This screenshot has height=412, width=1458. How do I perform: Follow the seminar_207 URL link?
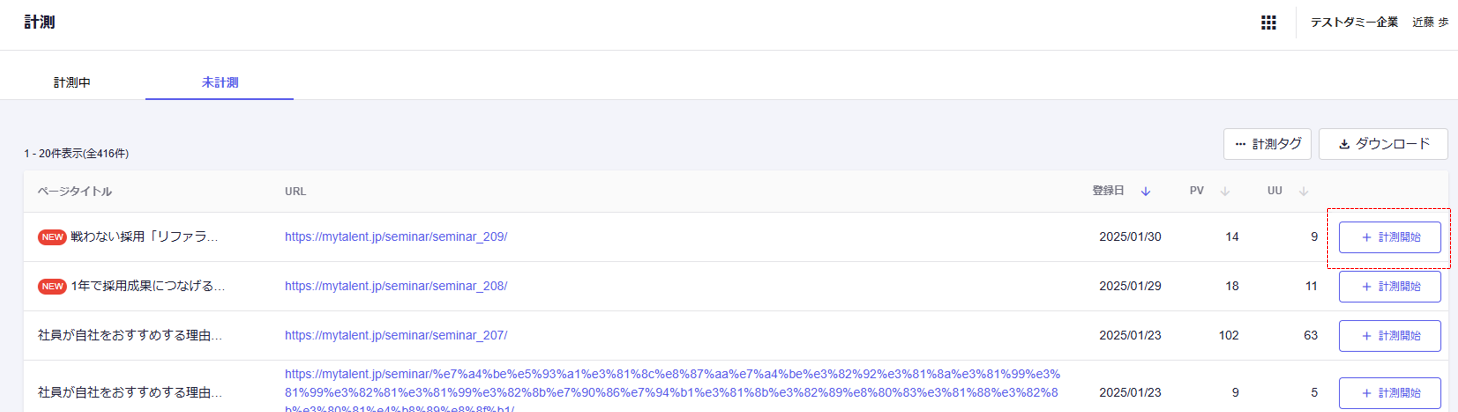[396, 335]
